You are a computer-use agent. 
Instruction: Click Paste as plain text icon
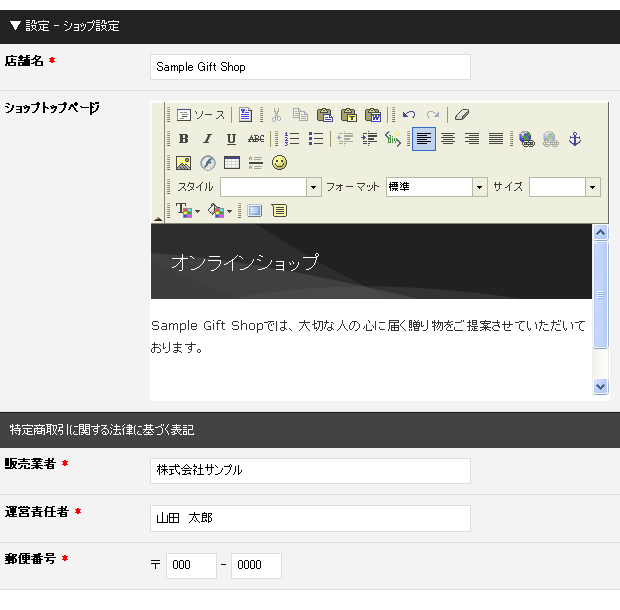point(349,115)
